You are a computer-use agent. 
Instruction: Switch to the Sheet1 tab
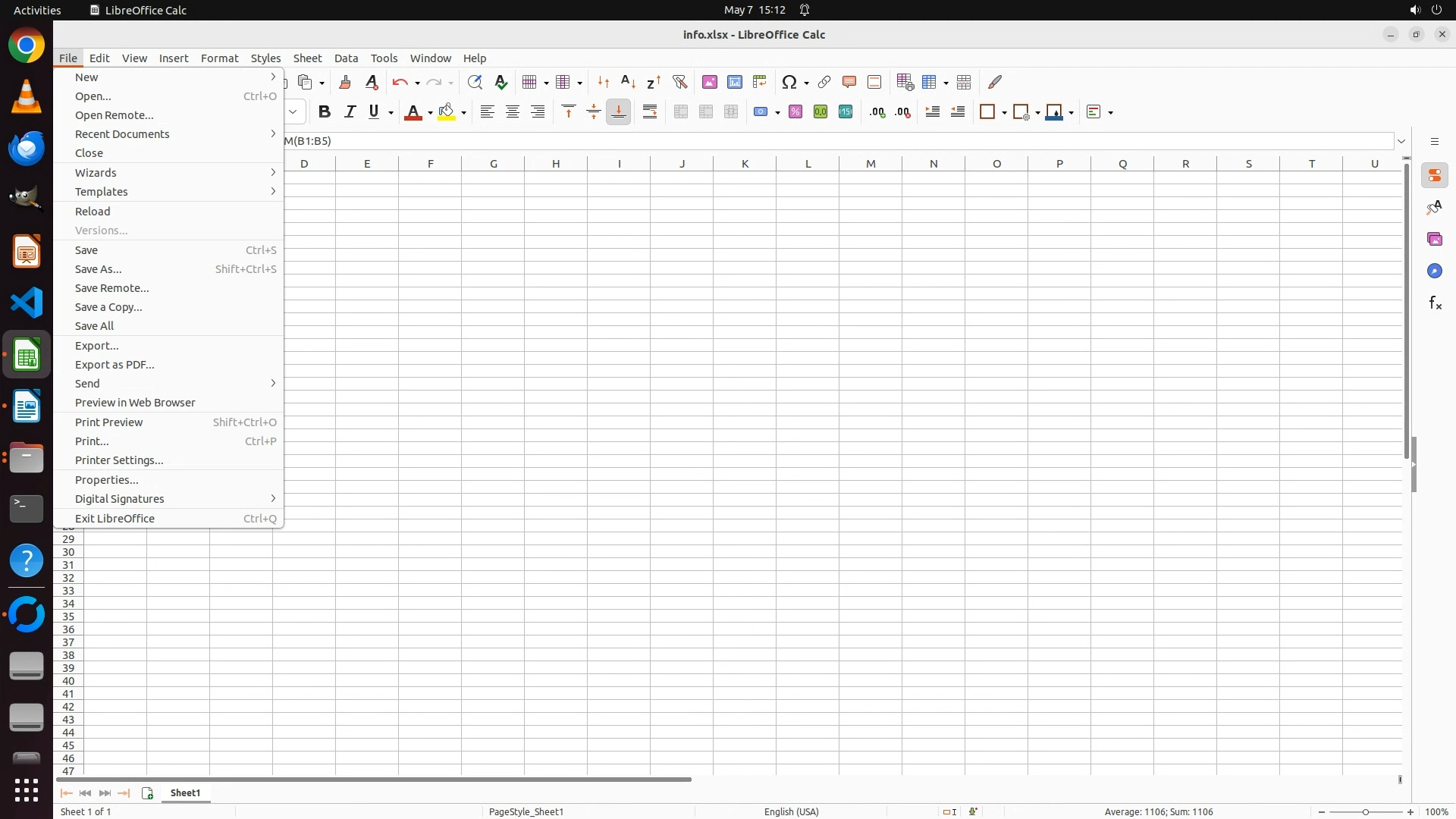(186, 793)
